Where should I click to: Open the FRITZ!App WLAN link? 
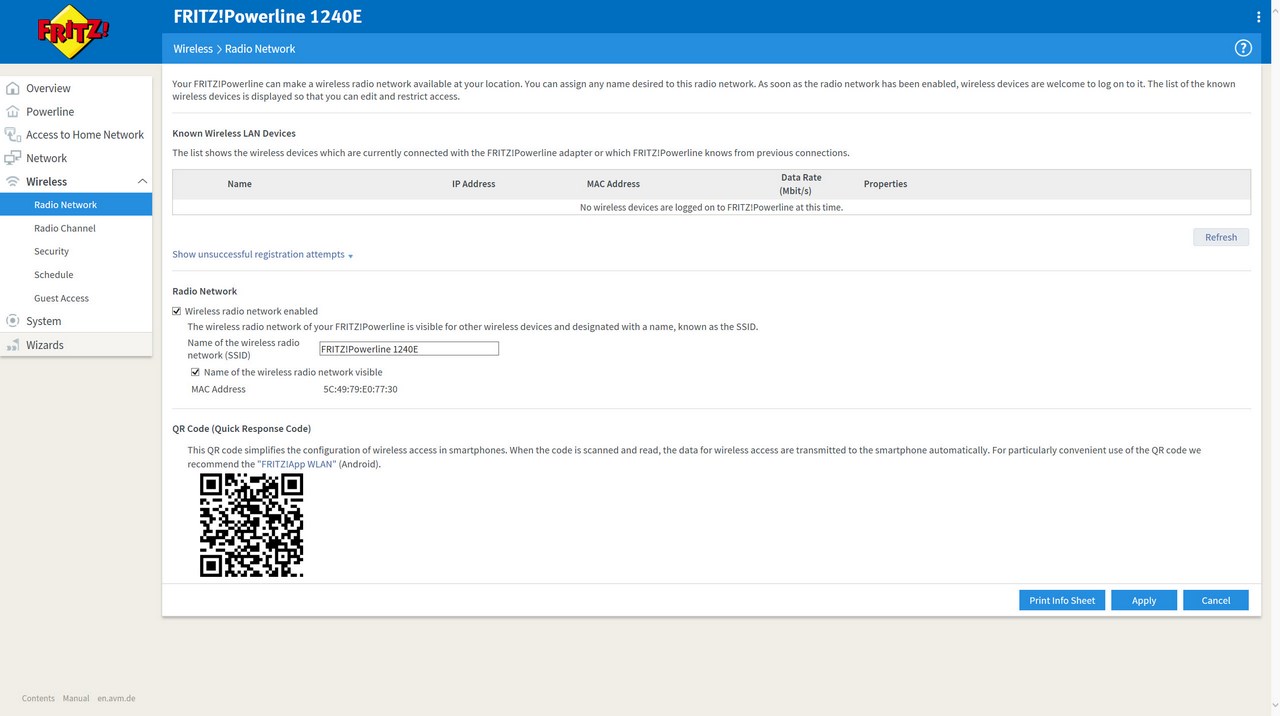(x=296, y=464)
